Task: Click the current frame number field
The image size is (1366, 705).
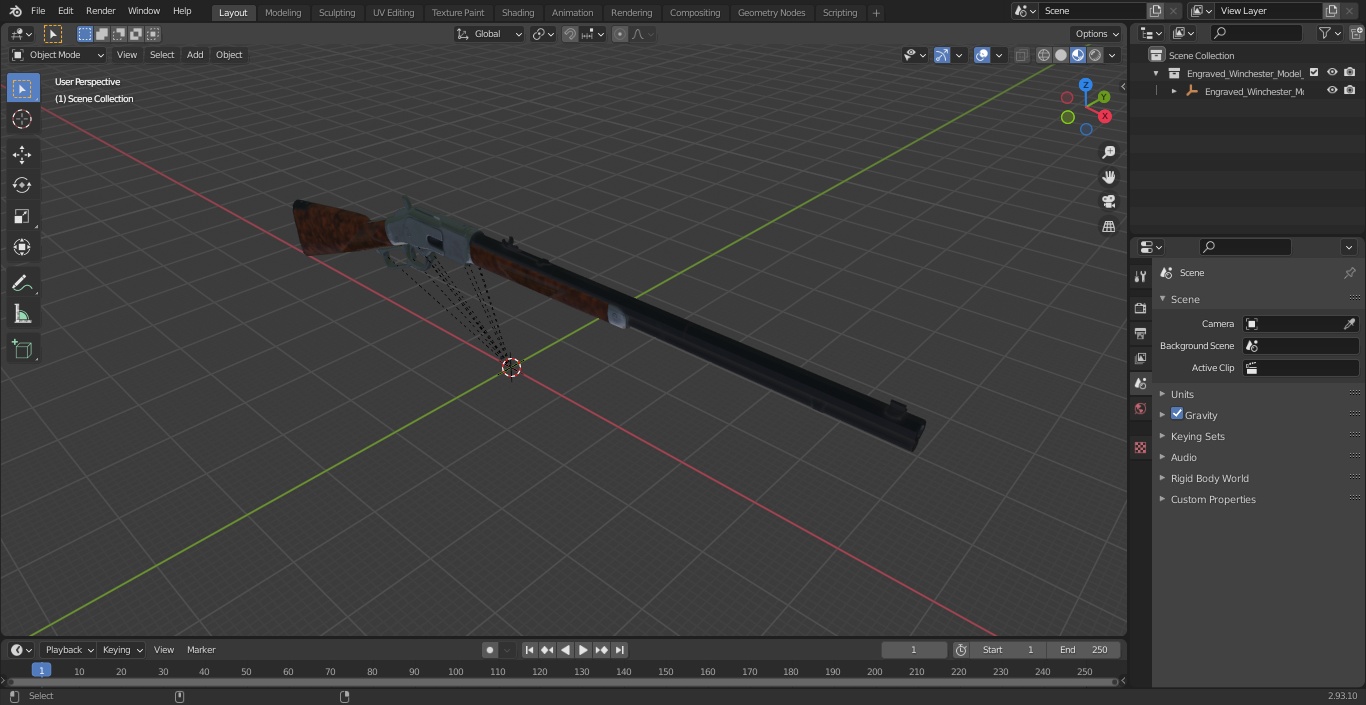Action: tap(913, 650)
